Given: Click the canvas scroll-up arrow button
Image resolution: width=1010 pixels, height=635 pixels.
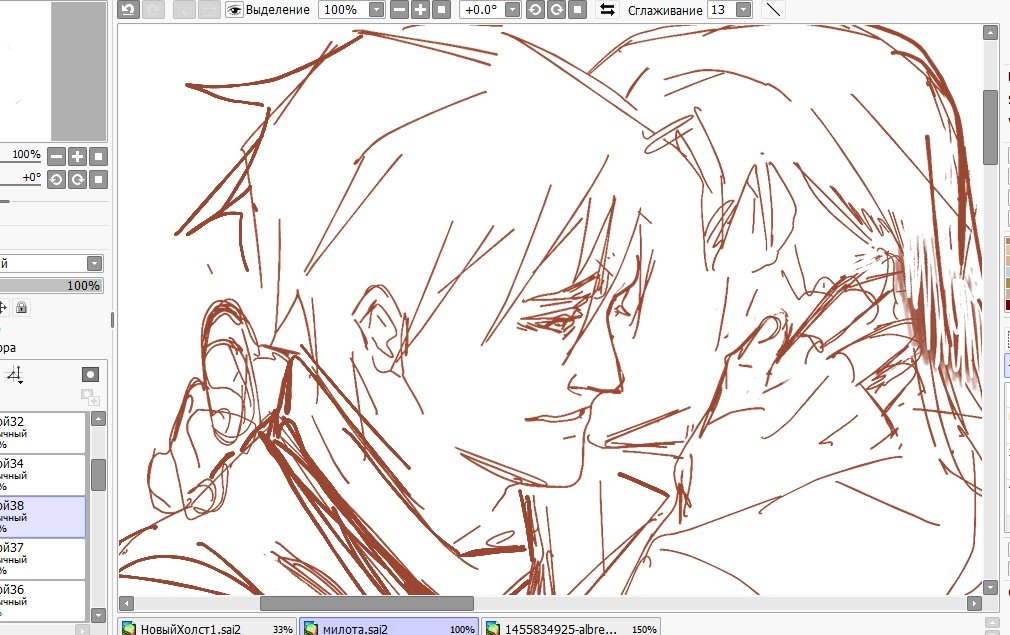Looking at the screenshot, I should point(991,32).
